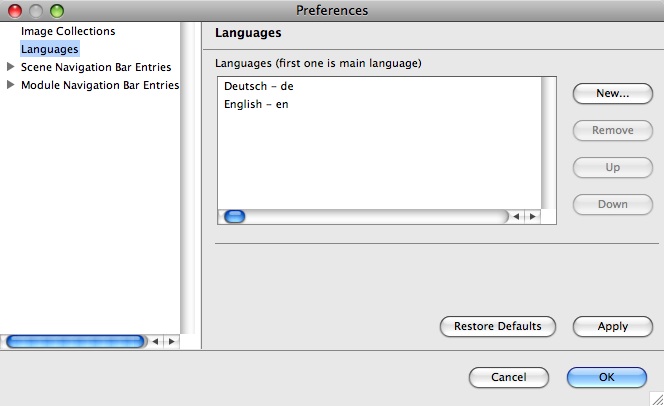This screenshot has width=664, height=406.
Task: Add a language with New... button
Action: point(613,93)
